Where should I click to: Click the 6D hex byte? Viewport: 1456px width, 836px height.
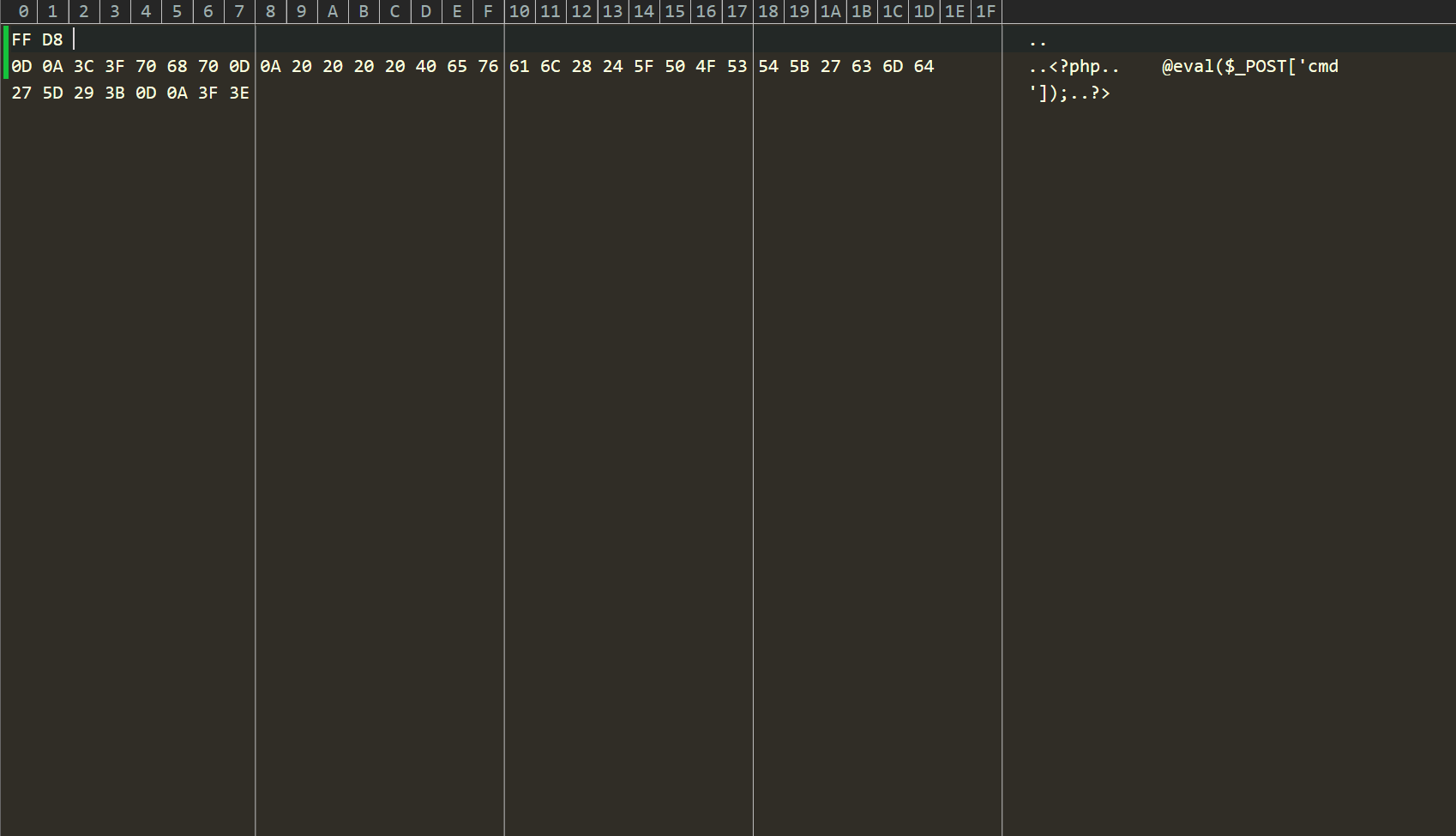[x=893, y=66]
